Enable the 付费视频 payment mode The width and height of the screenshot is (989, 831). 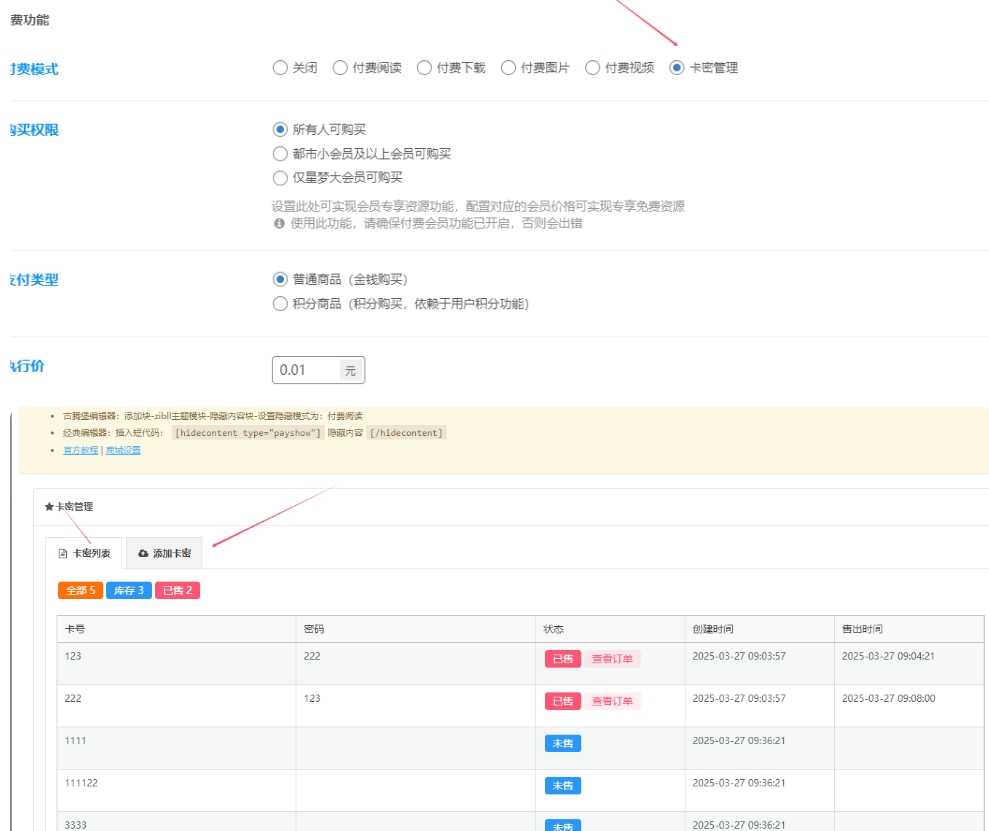(x=592, y=68)
